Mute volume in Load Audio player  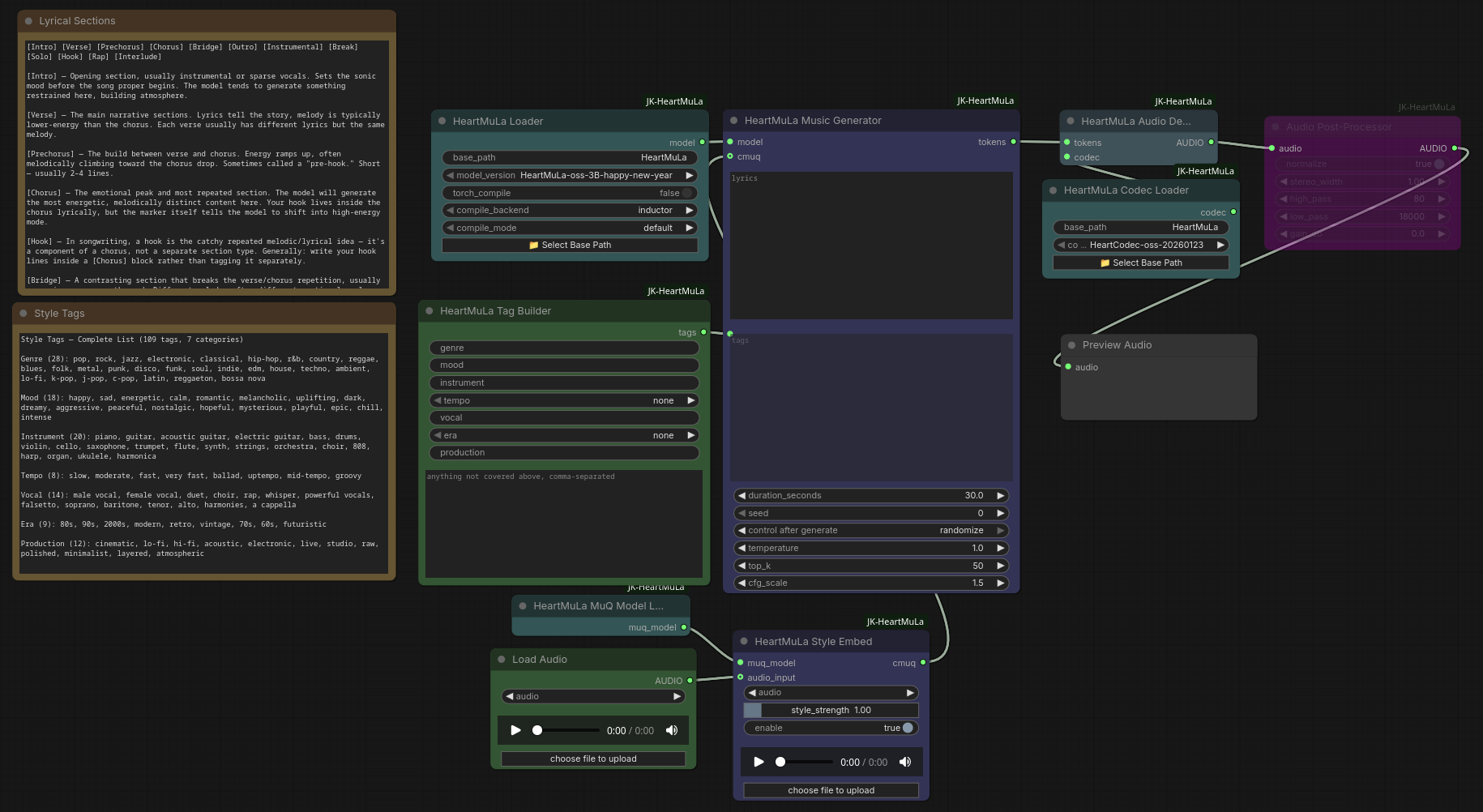(672, 730)
